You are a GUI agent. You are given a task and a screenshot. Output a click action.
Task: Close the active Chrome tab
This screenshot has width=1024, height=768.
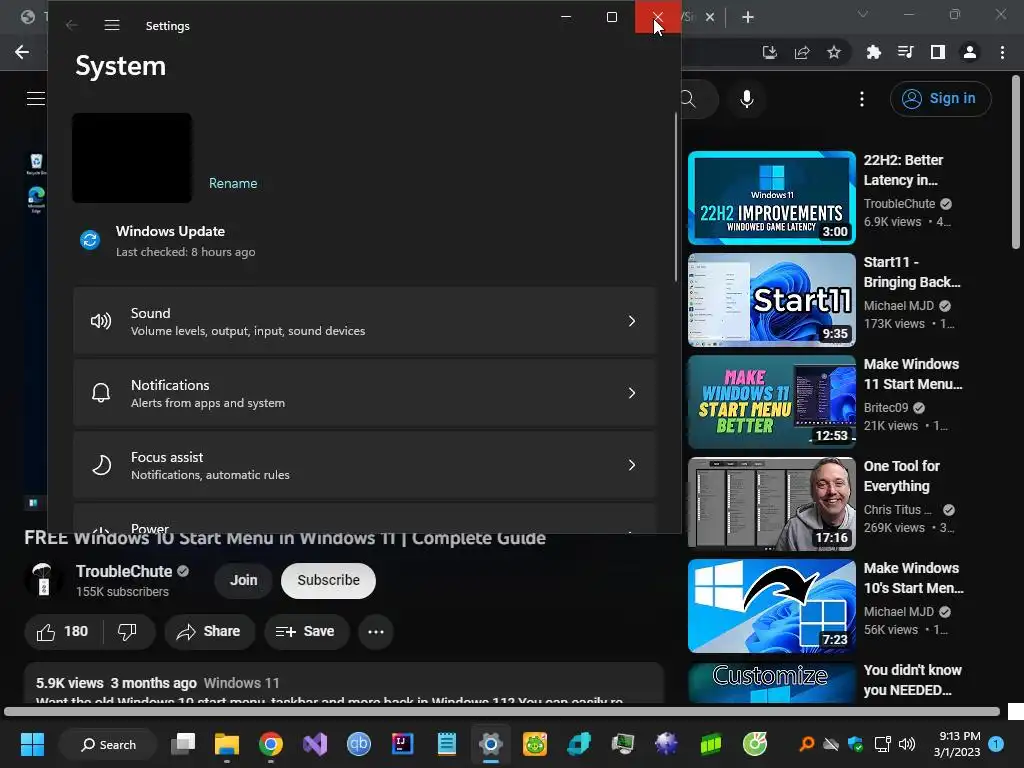[x=710, y=17]
